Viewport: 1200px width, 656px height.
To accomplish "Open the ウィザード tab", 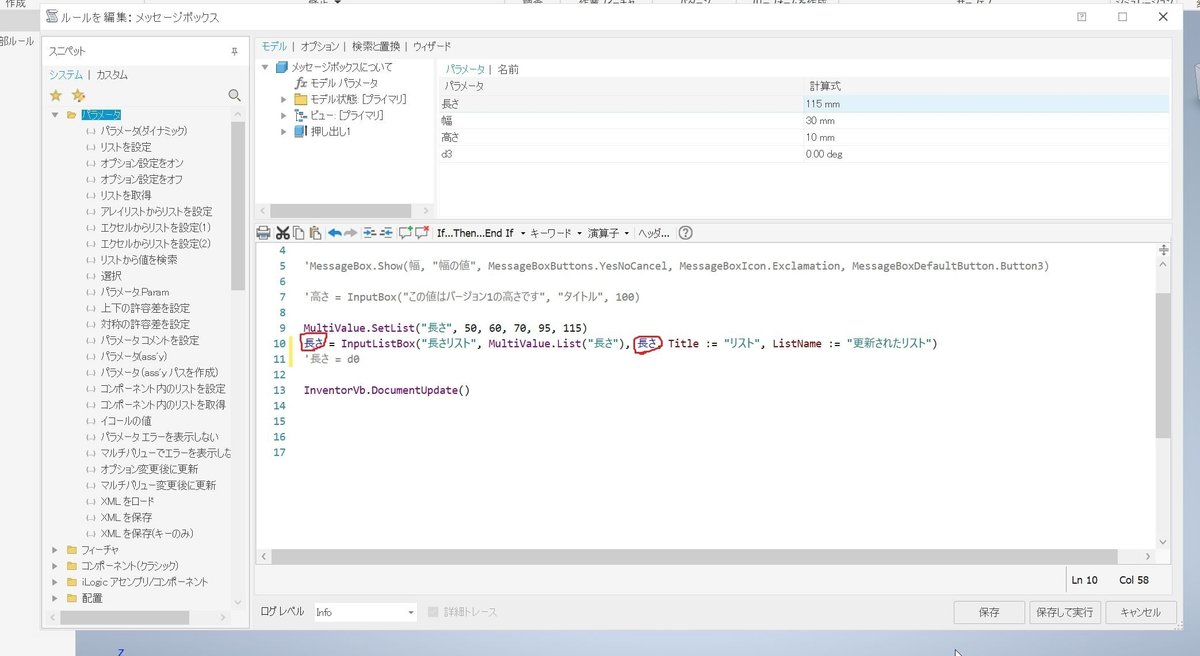I will [432, 46].
